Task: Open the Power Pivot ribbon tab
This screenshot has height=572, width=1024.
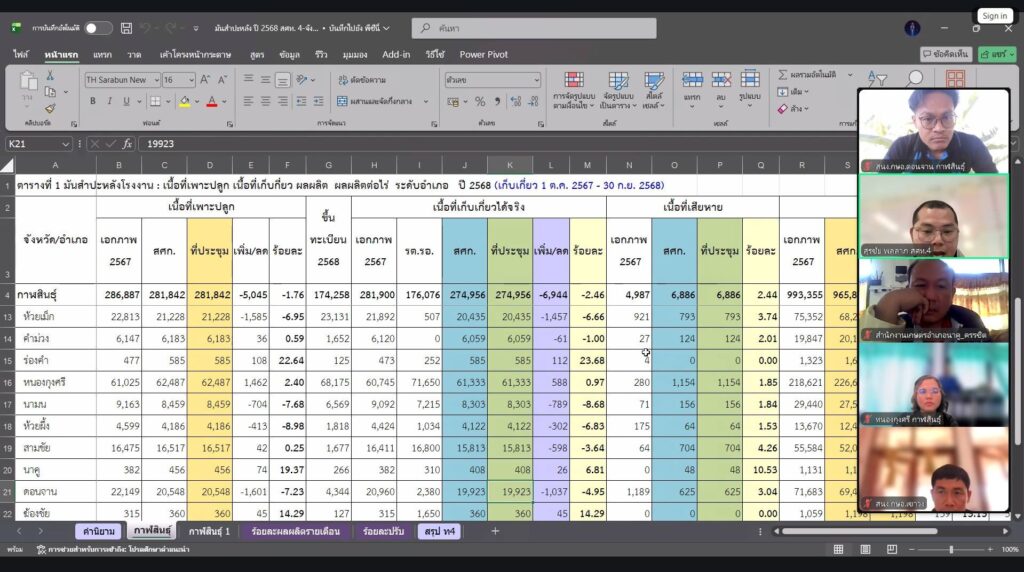Action: point(483,55)
